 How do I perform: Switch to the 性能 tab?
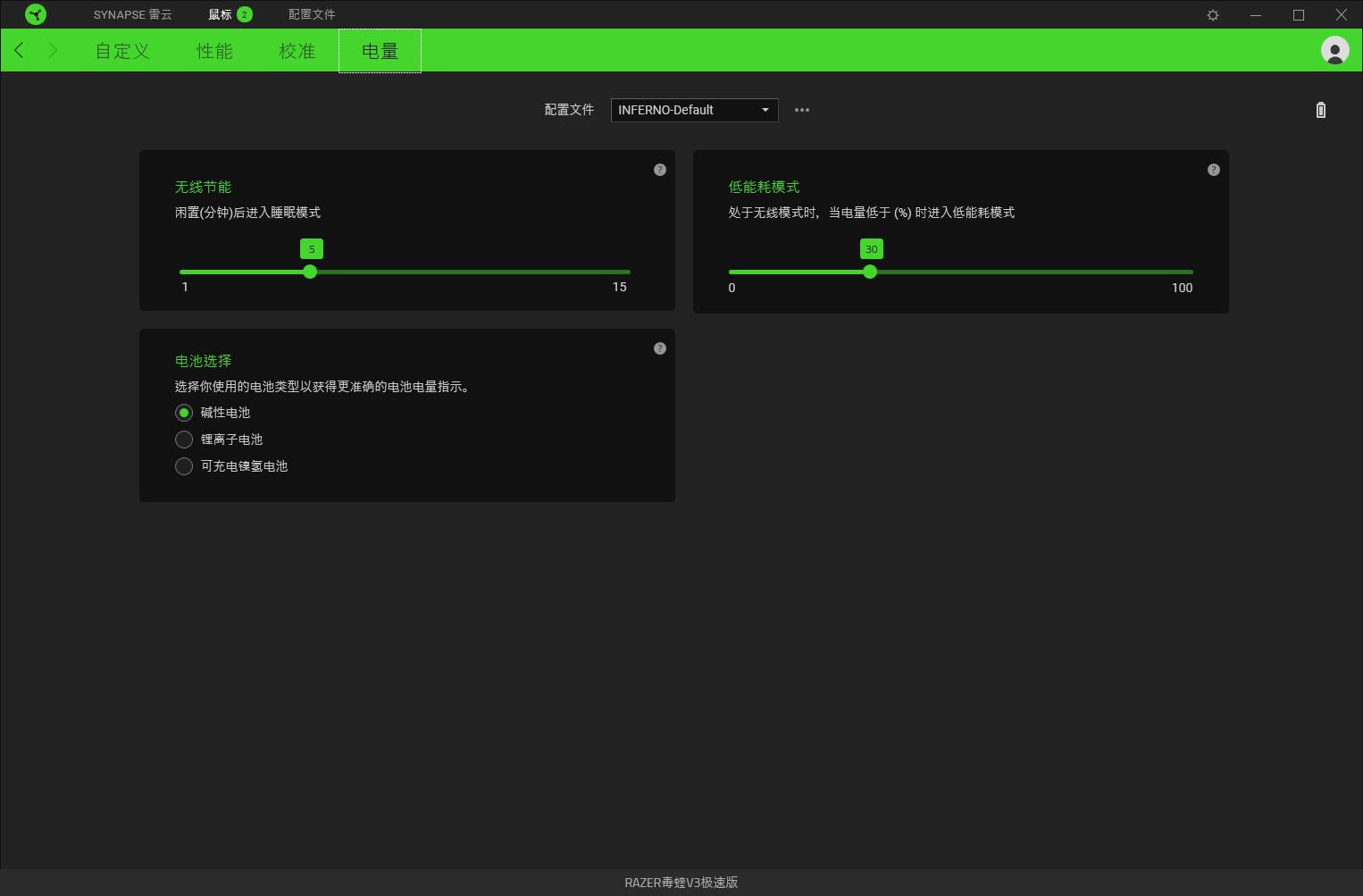tap(214, 51)
